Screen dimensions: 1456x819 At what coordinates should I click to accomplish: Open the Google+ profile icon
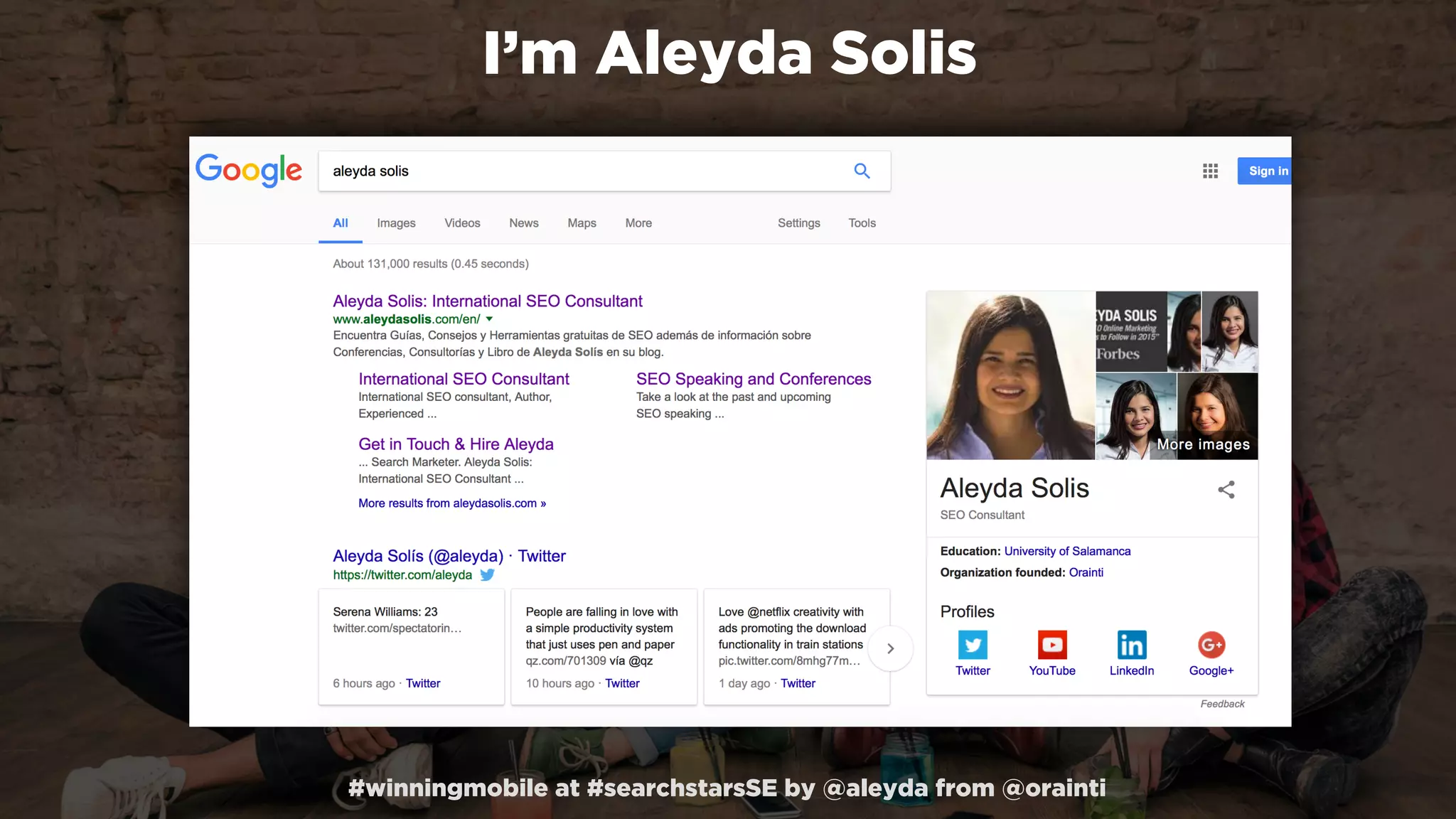click(x=1211, y=645)
